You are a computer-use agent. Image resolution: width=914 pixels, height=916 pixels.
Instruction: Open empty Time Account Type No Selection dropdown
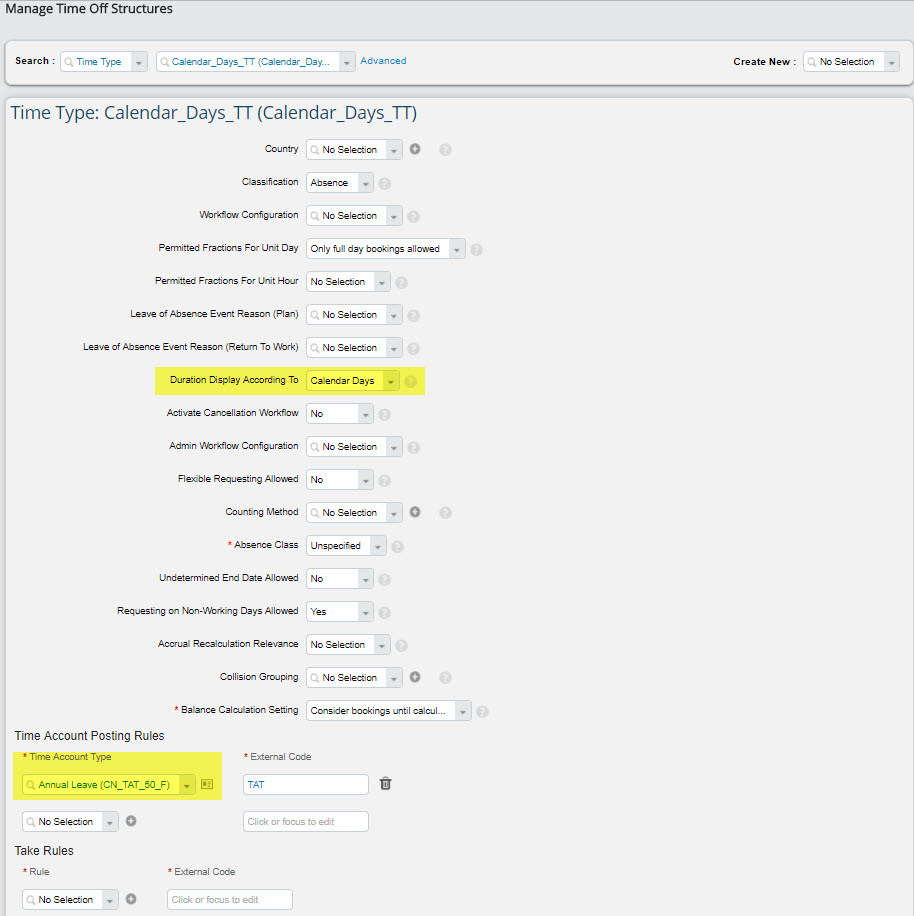point(110,822)
